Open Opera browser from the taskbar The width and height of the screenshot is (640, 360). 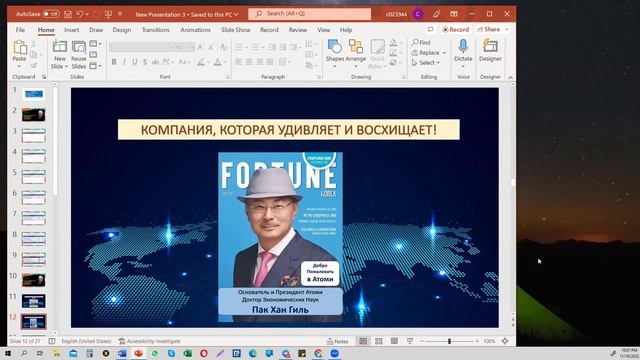pos(204,353)
